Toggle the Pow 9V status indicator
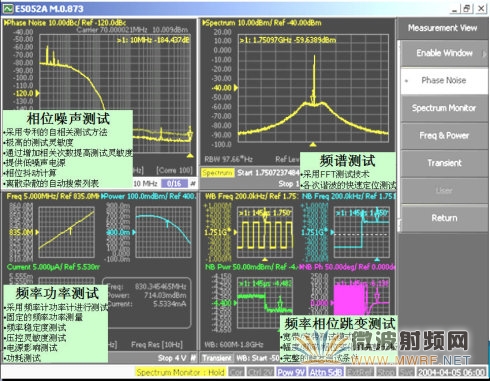Screen dimensions: 490x381 coord(291,372)
